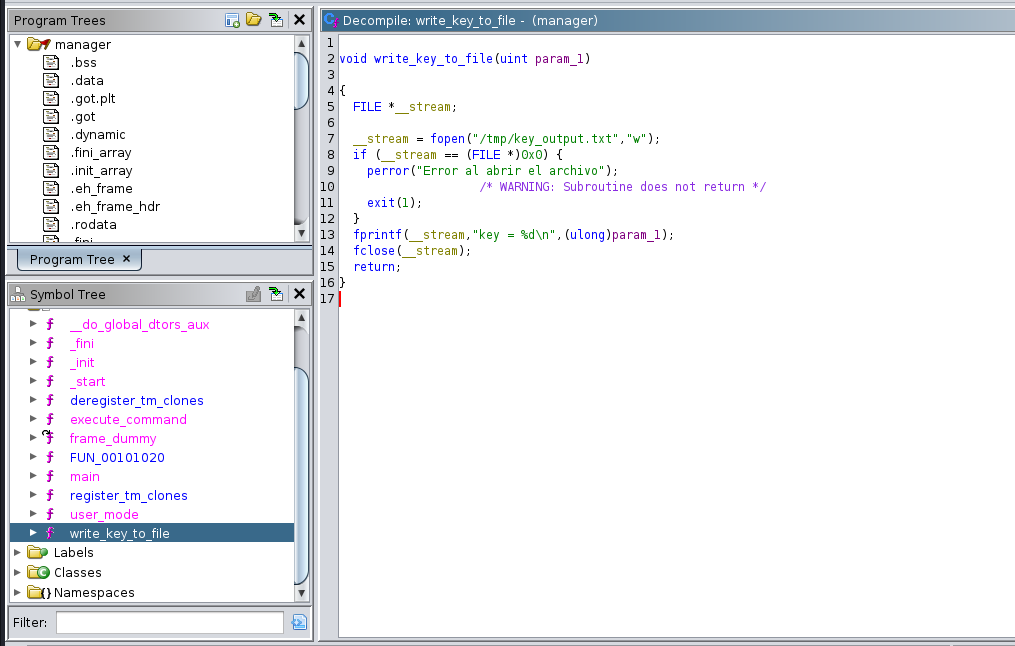The width and height of the screenshot is (1015, 646).
Task: Select the .got.plt section
Action: tap(93, 98)
